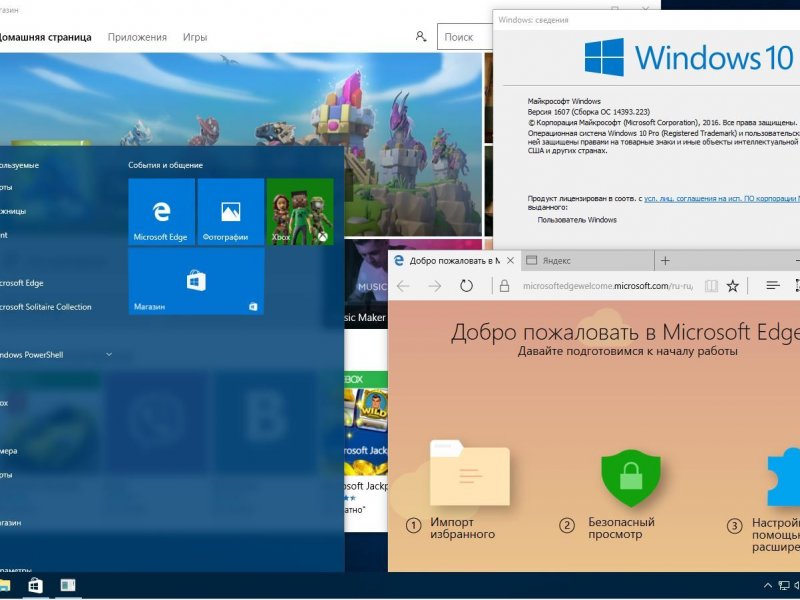The width and height of the screenshot is (800, 600).
Task: Click the Edge address bar URL
Action: pyautogui.click(x=608, y=286)
